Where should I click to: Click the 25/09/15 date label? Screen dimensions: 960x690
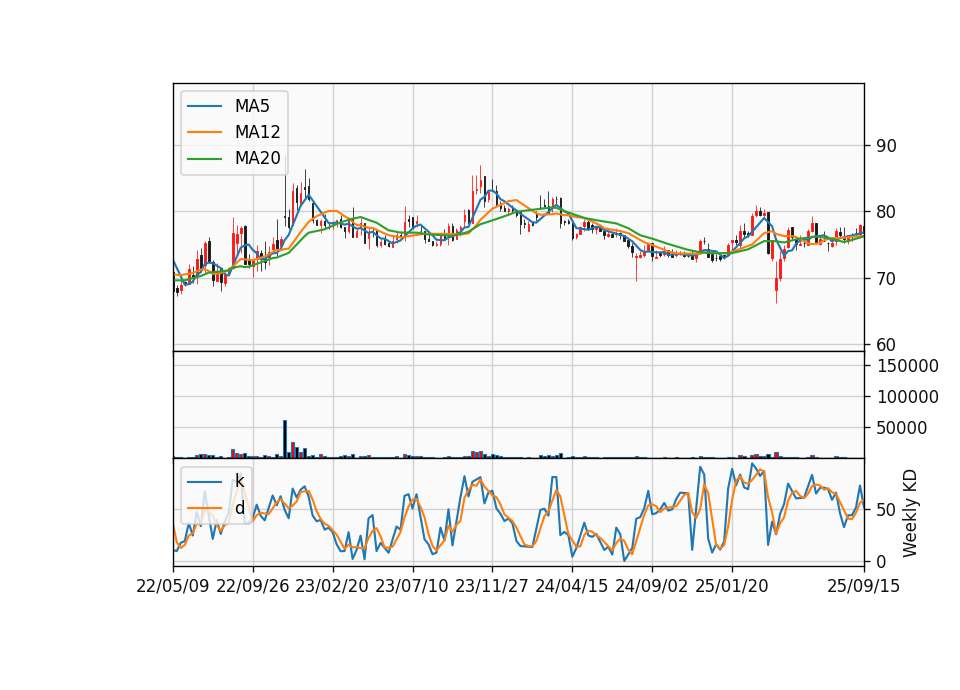[864, 586]
